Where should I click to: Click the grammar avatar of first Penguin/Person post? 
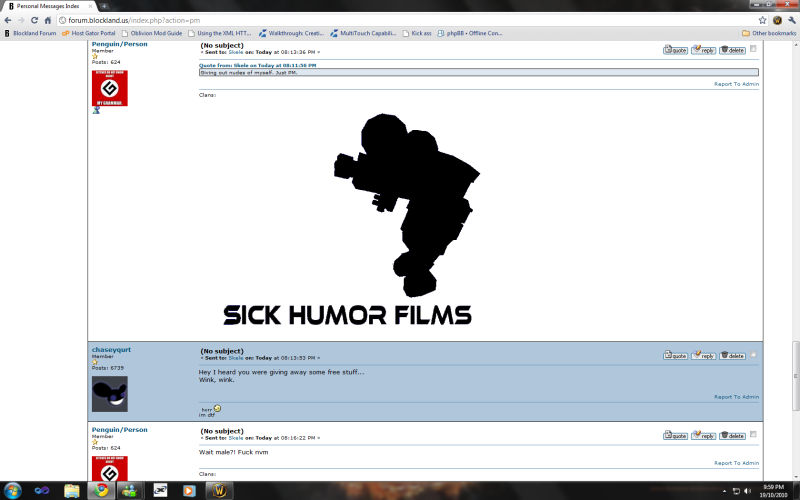(110, 88)
